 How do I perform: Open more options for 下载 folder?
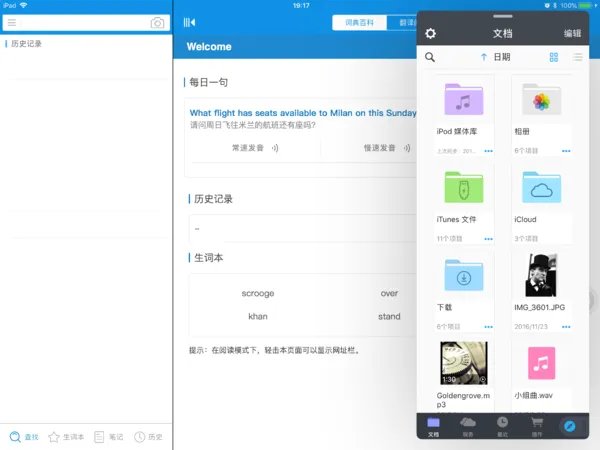point(488,327)
